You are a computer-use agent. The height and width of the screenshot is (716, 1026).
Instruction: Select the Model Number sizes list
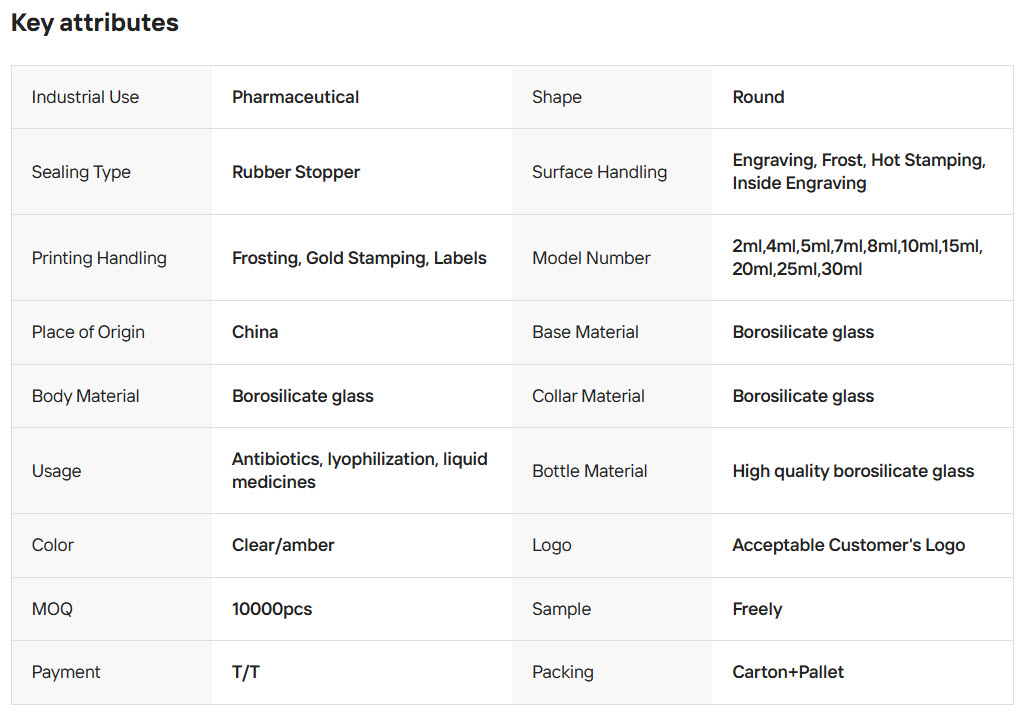857,258
